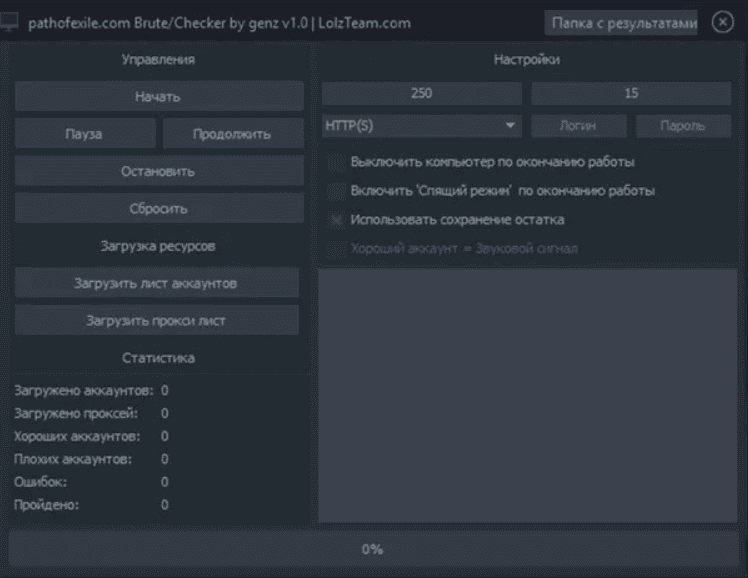Click the 'Загрузка ресурсов' section header

pyautogui.click(x=158, y=246)
